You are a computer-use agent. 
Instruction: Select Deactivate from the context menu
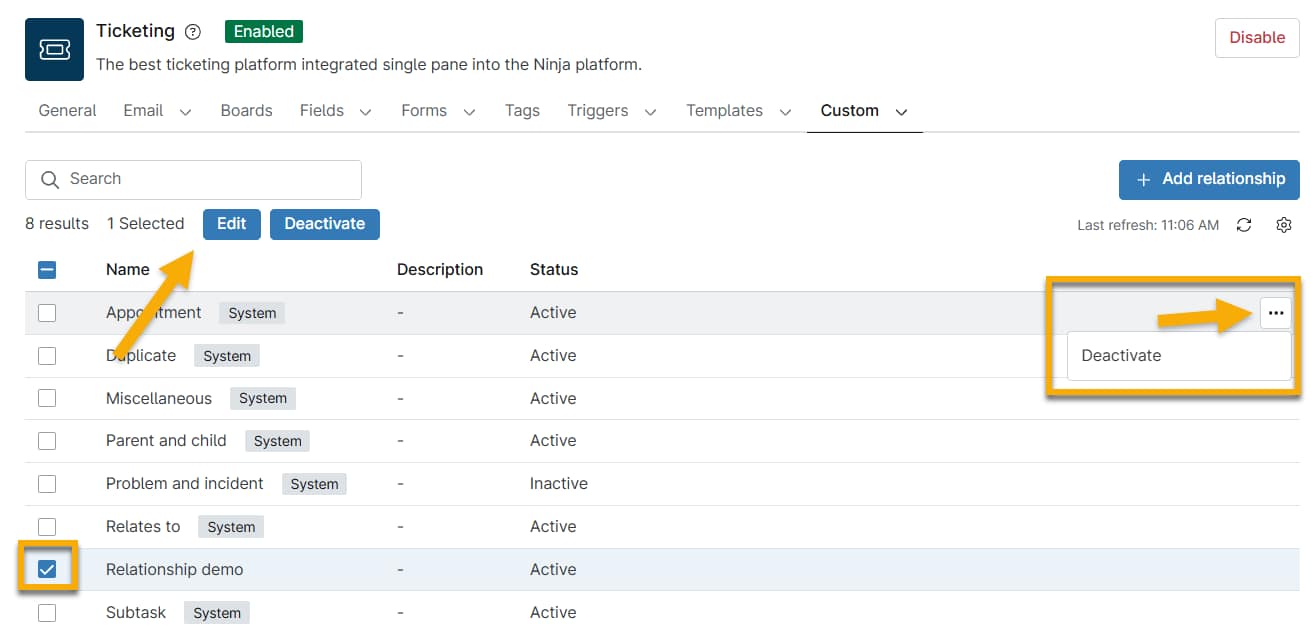pos(1122,355)
